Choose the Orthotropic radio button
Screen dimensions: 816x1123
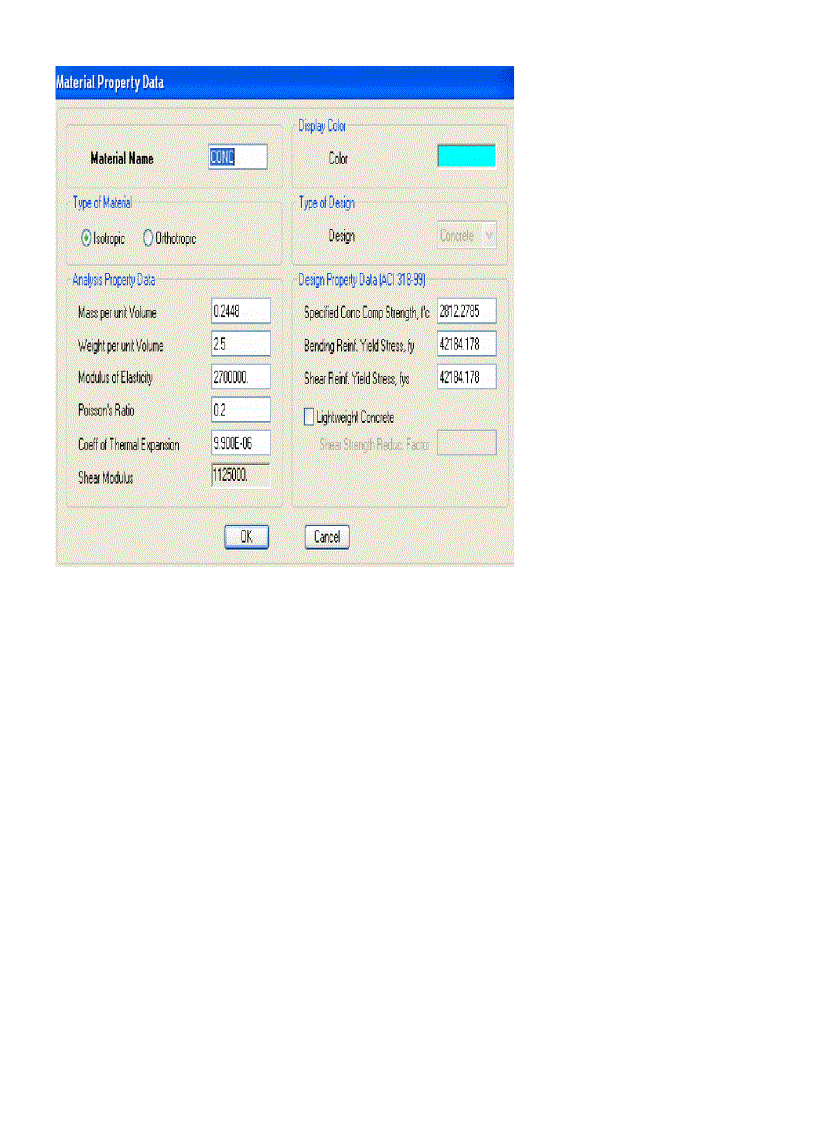(149, 239)
